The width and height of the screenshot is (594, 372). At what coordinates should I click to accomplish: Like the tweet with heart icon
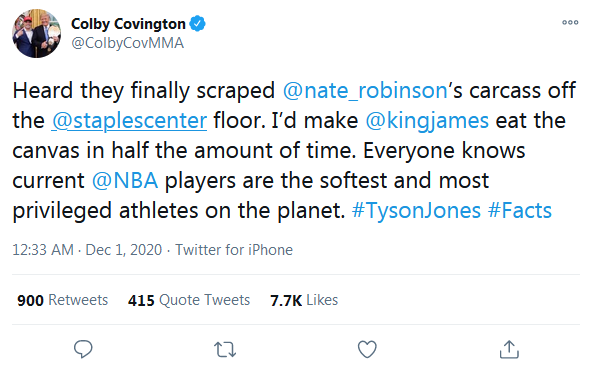coord(367,349)
